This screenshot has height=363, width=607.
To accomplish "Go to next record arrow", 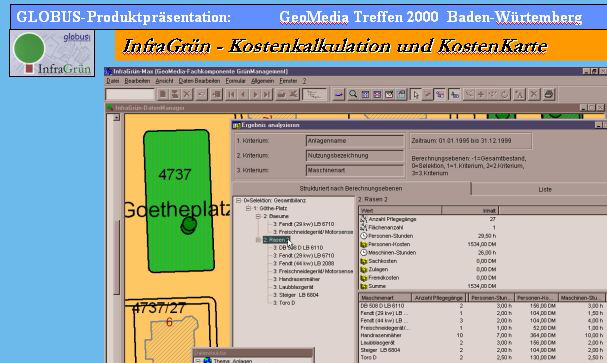I will 255,94.
